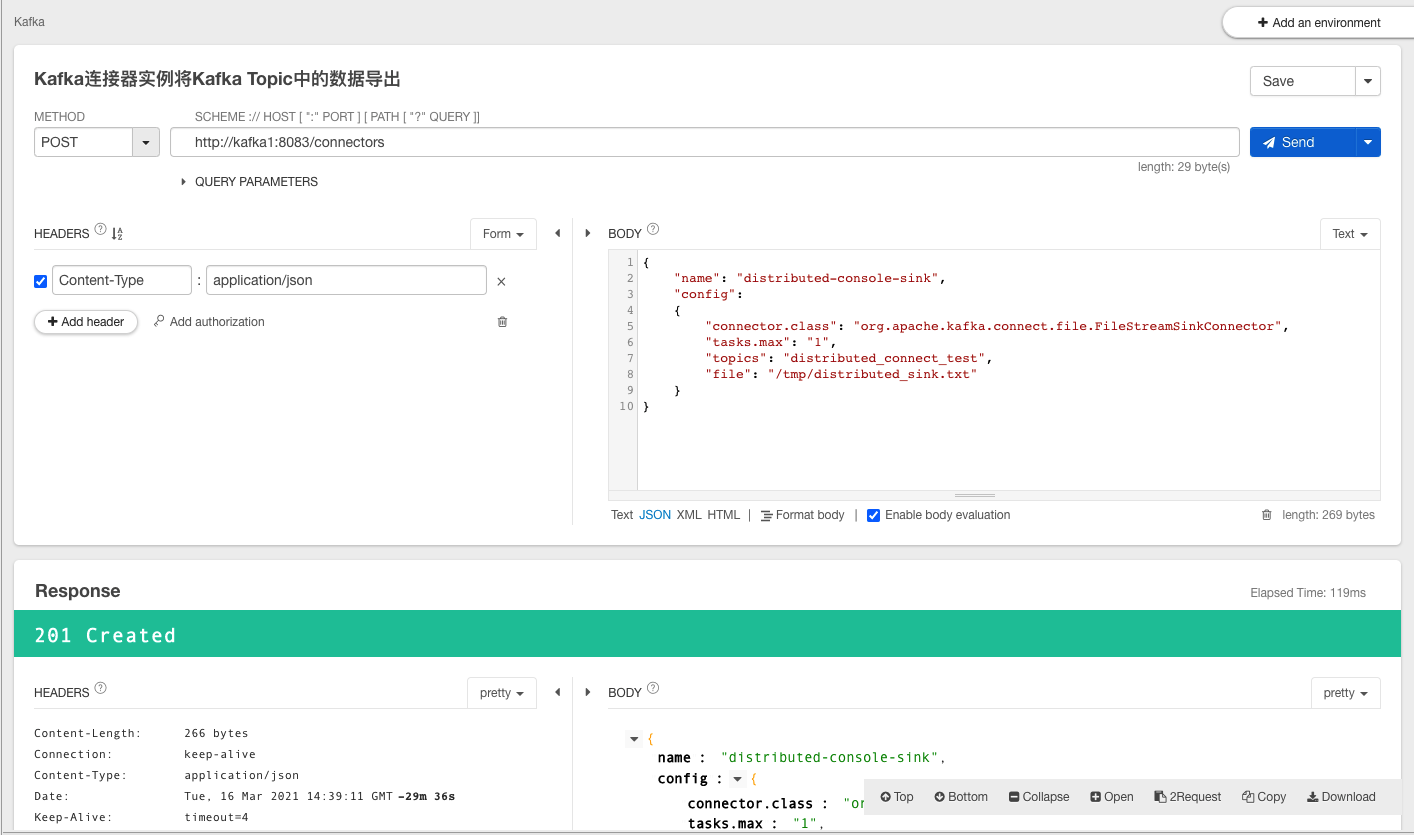Click 2Request button

1188,797
